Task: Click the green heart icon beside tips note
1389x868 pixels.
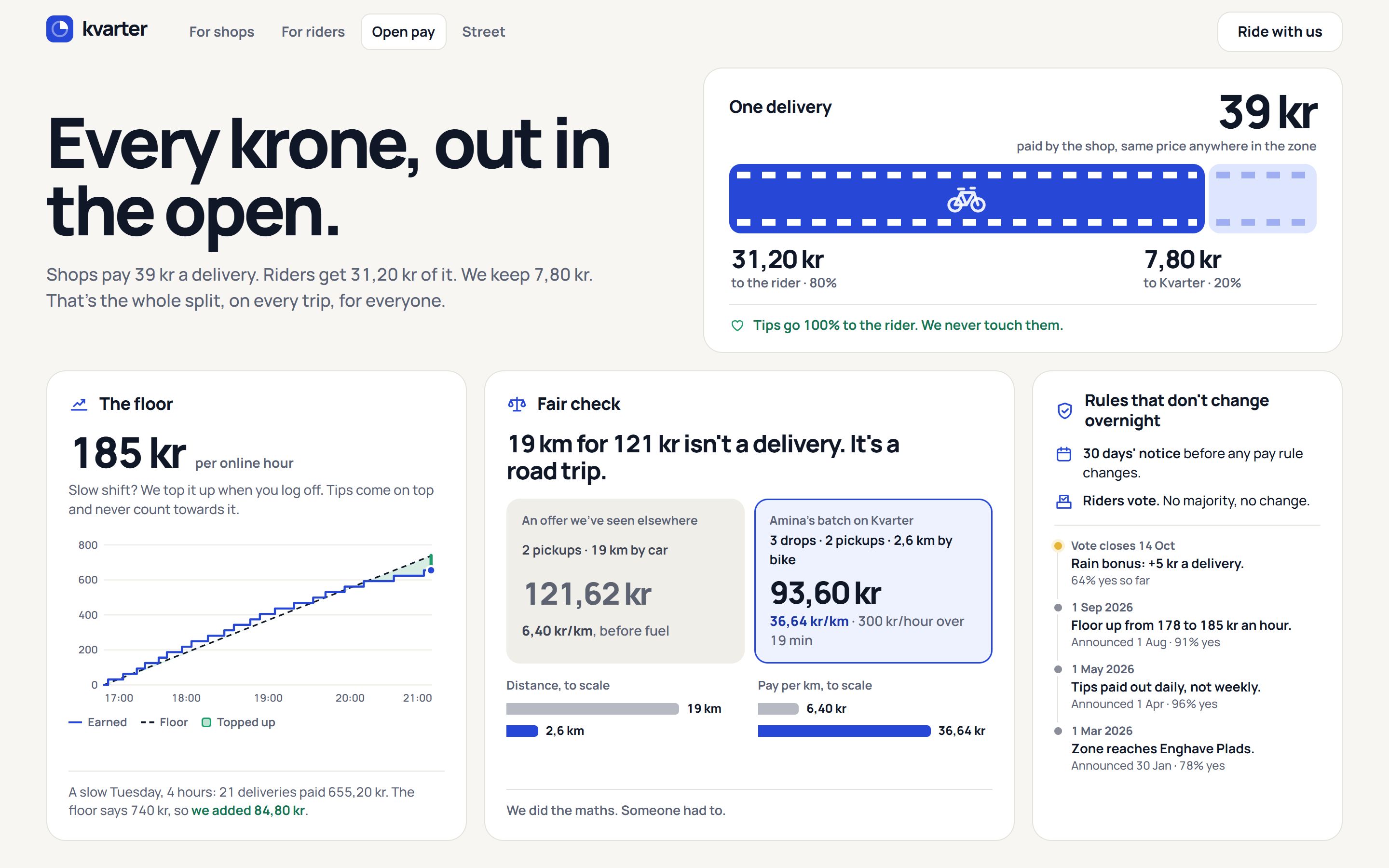Action: point(737,325)
